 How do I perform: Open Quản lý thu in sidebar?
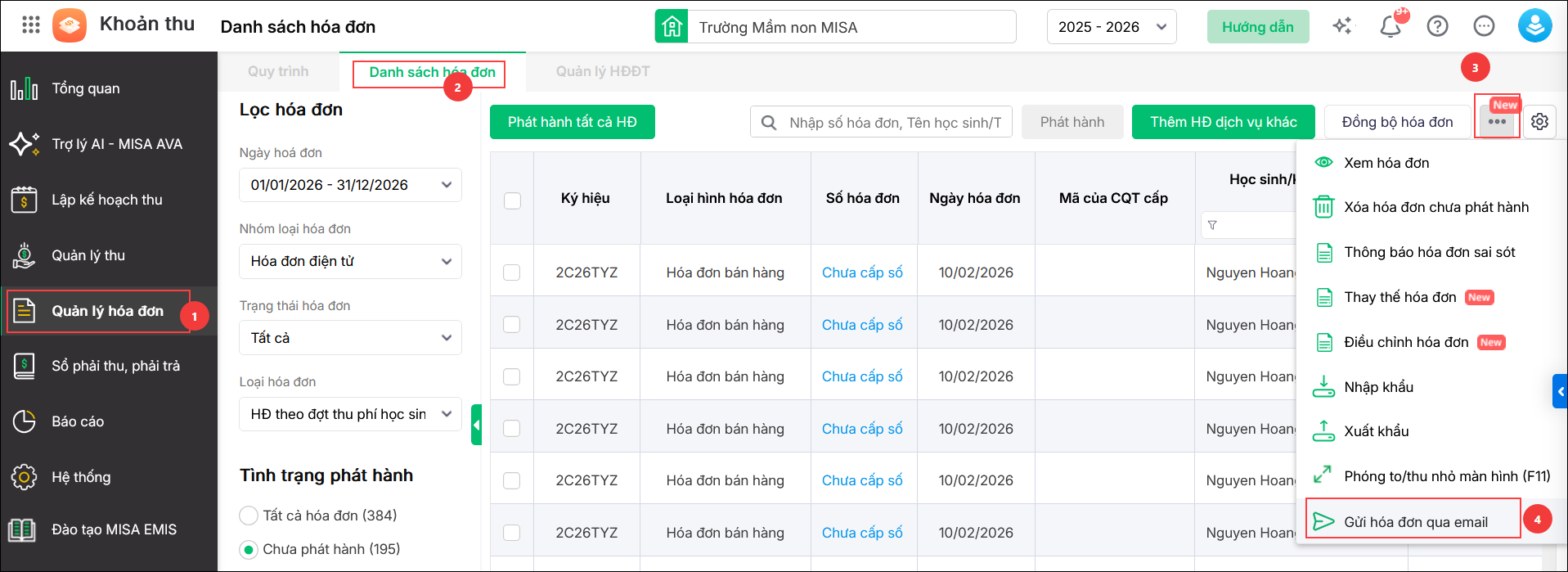109,255
